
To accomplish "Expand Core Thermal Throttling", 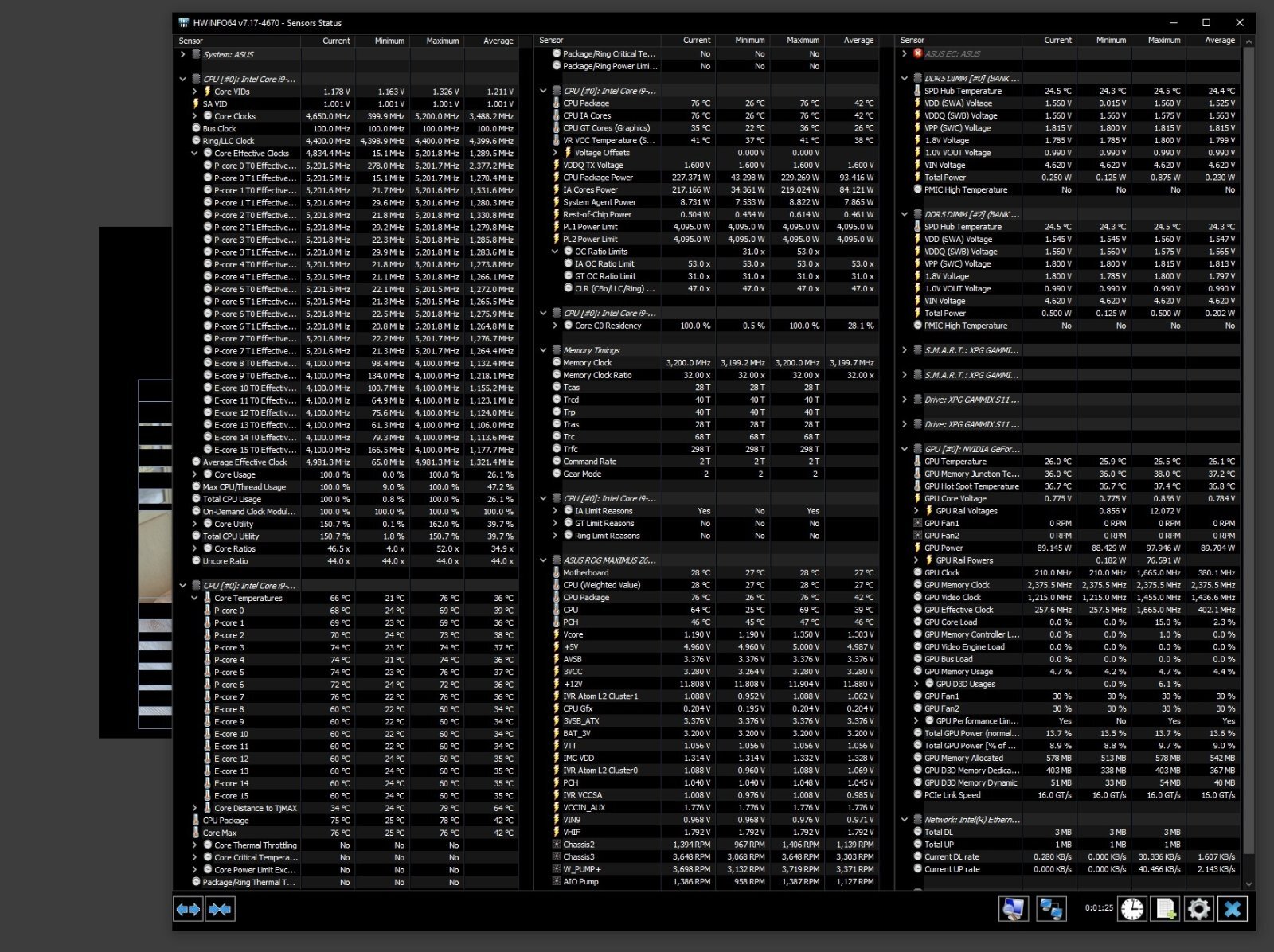I will [x=194, y=845].
